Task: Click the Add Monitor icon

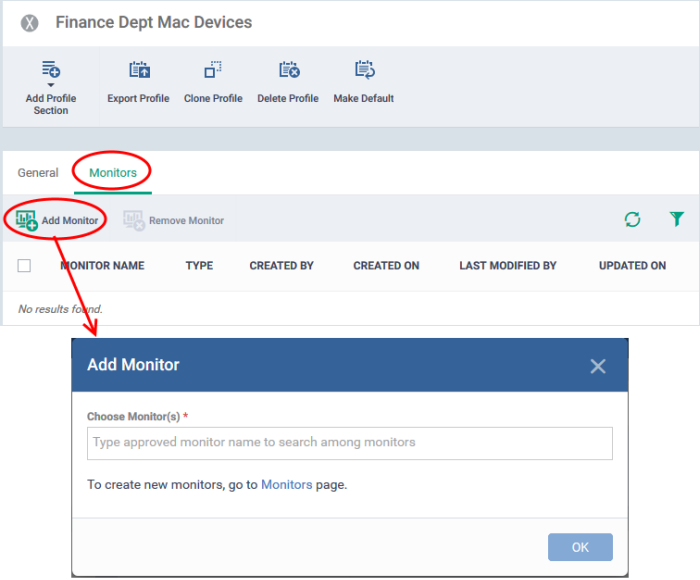Action: pos(26,220)
